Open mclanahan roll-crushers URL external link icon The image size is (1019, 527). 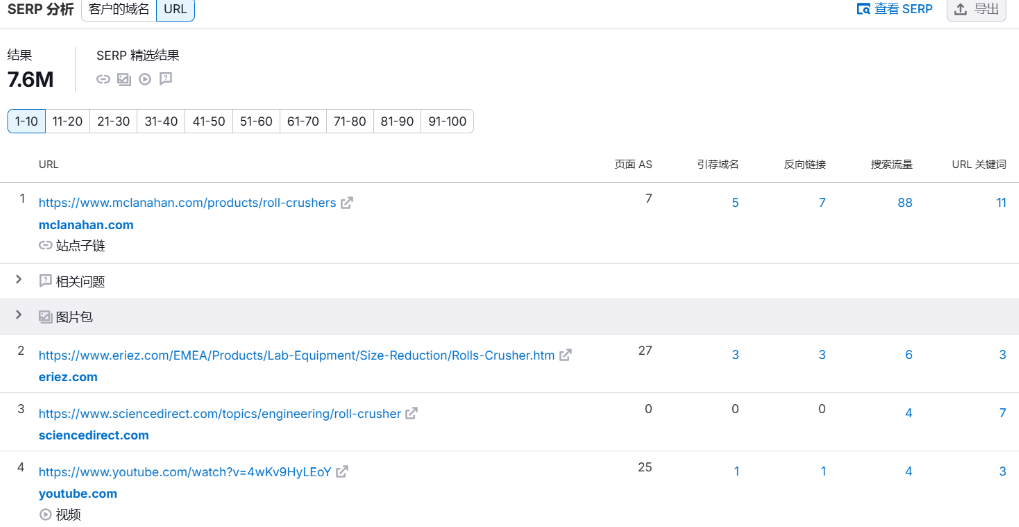click(x=347, y=203)
